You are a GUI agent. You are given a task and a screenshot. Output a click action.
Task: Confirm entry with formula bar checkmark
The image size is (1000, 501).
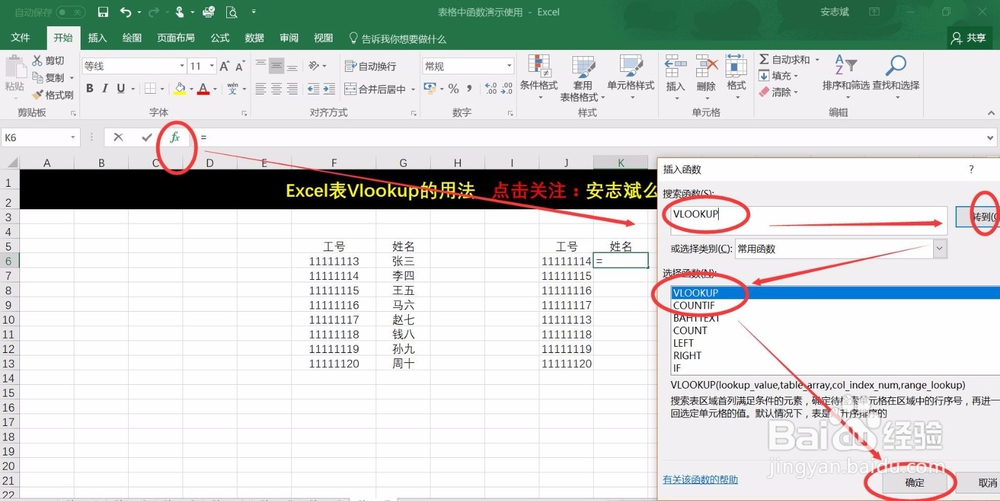click(147, 137)
